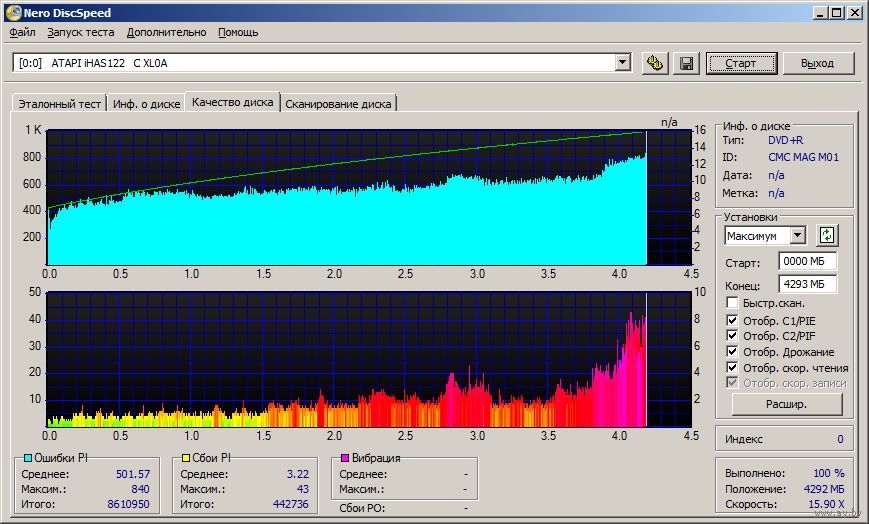Select the Качество диска tab
This screenshot has width=869, height=524.
coord(232,102)
